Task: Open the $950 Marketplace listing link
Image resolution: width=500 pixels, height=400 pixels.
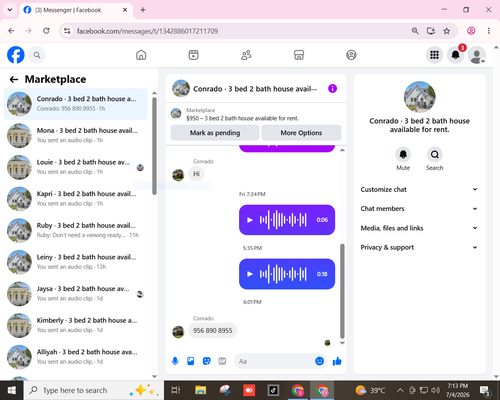Action: [242, 118]
